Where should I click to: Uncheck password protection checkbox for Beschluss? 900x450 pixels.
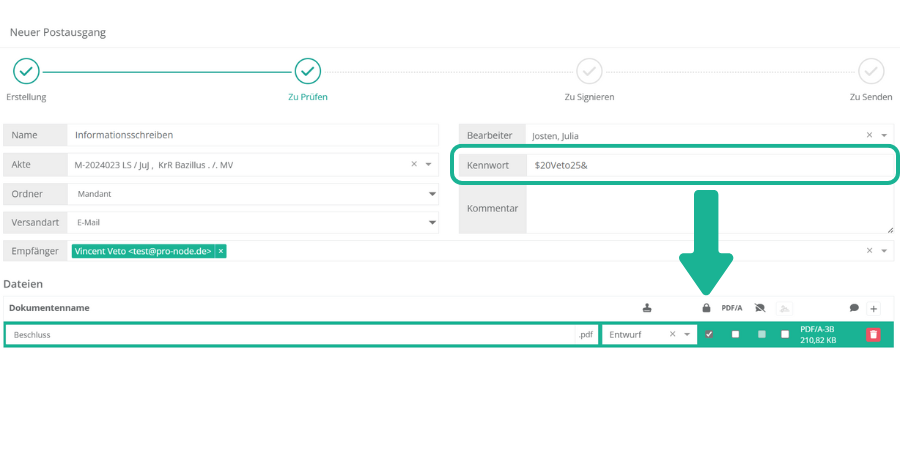709,334
